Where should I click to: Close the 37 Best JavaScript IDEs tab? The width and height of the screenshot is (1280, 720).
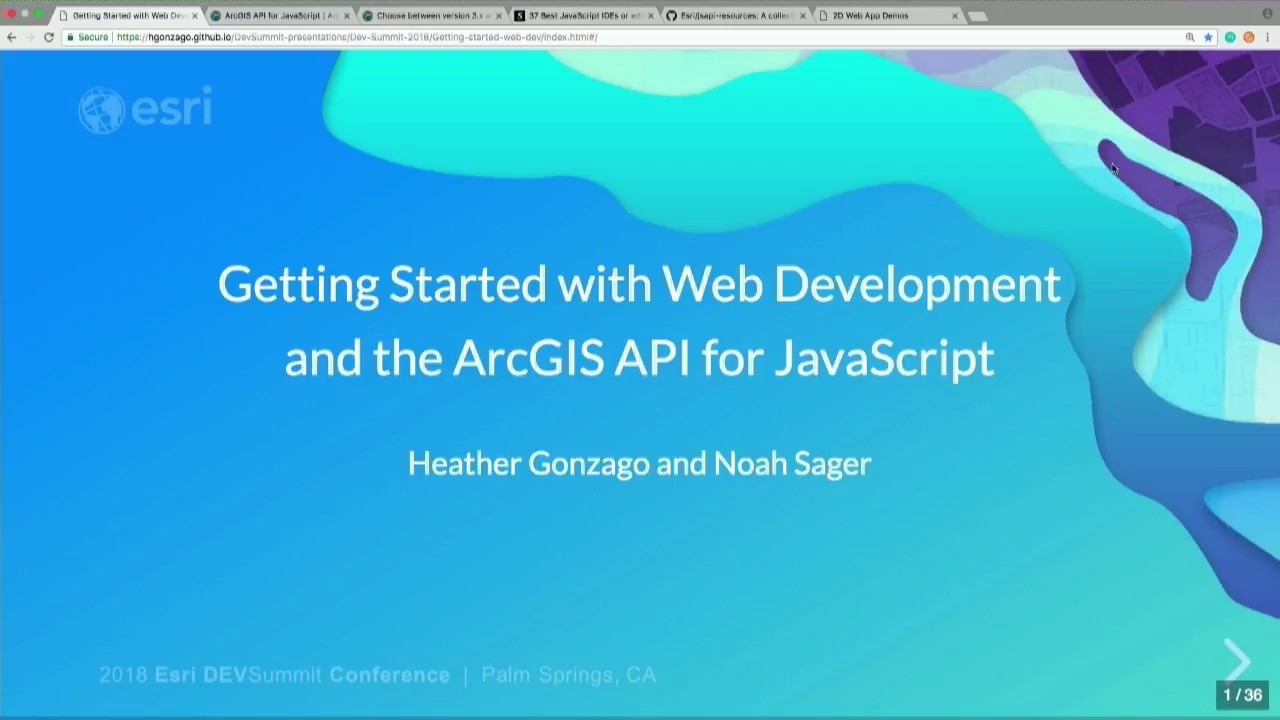coord(651,16)
